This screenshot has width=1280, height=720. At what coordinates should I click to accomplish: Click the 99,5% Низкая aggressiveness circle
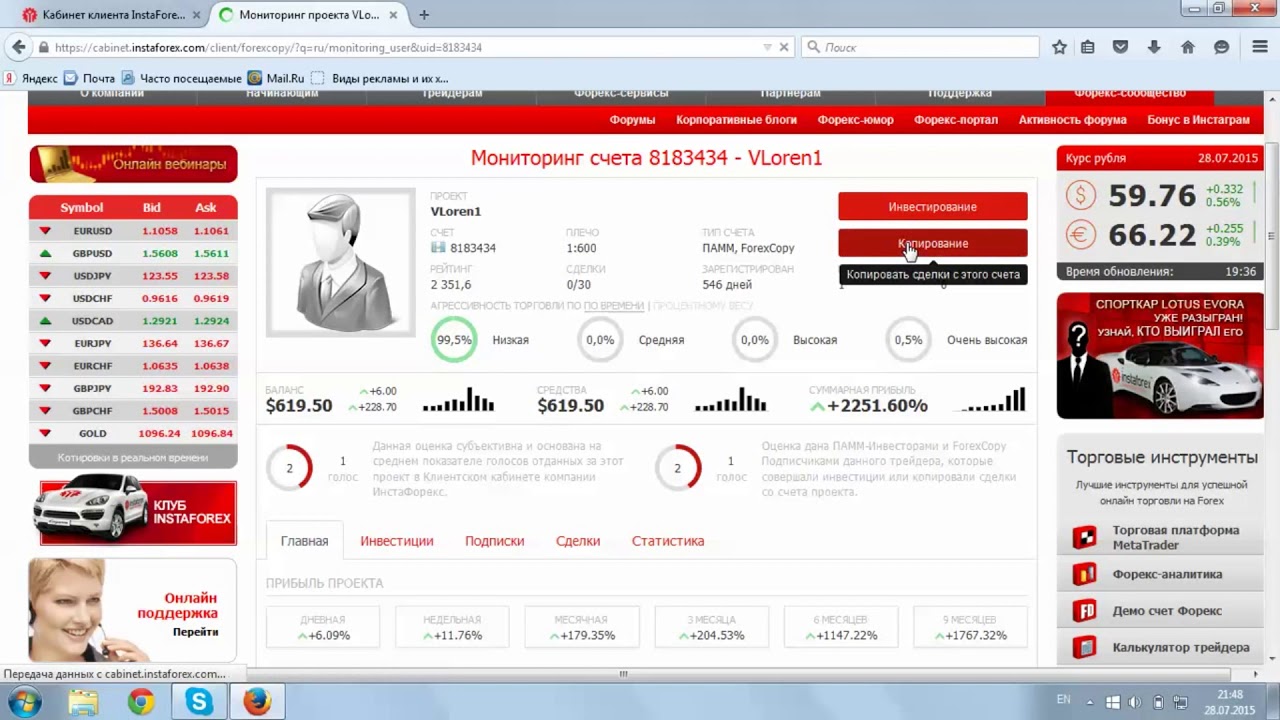(454, 340)
